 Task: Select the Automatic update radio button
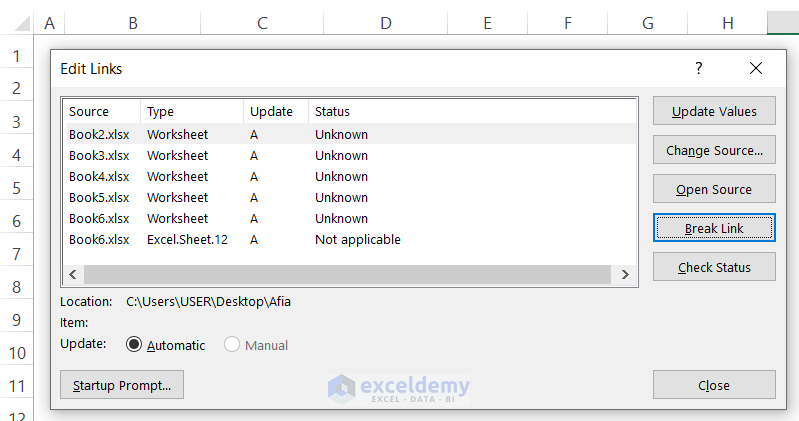click(134, 345)
